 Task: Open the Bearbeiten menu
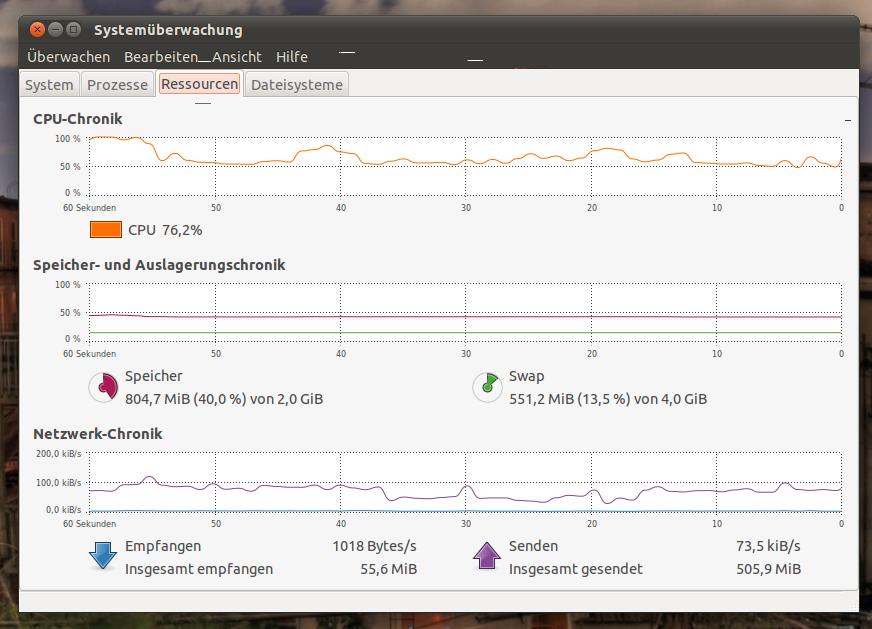click(160, 57)
